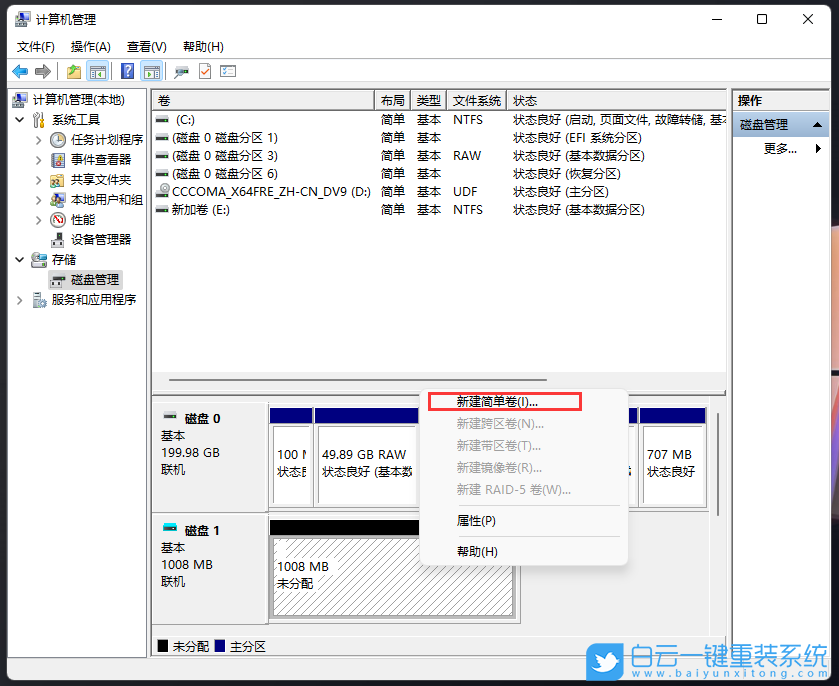
Task: Toggle the console tree pane icon
Action: [x=96, y=71]
